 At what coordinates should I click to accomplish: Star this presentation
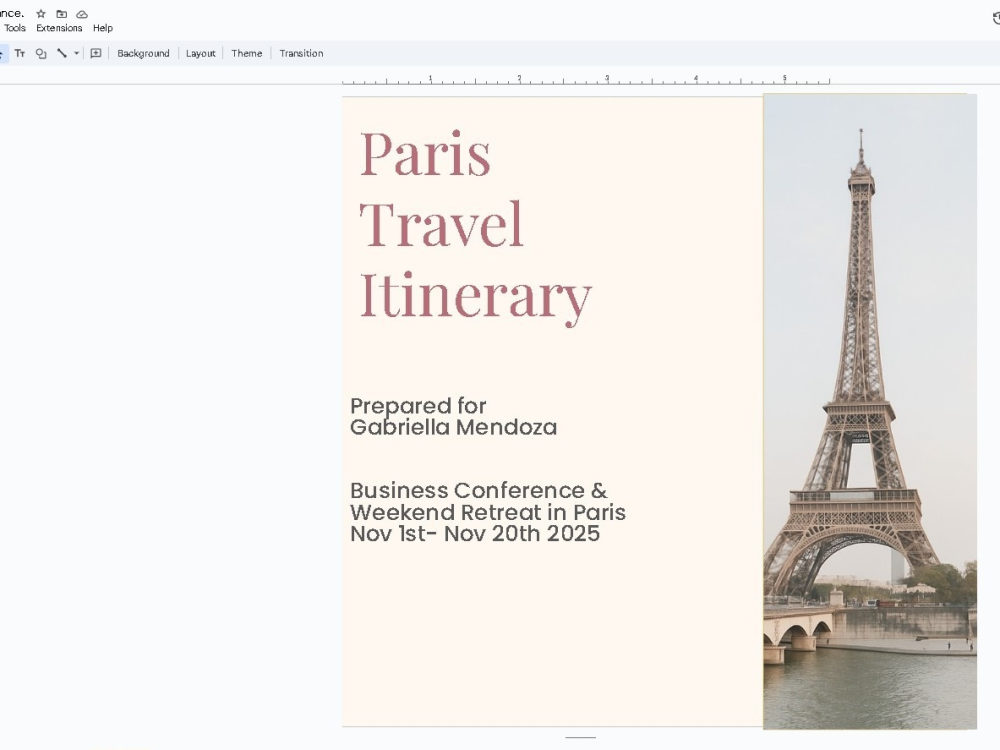[x=41, y=13]
